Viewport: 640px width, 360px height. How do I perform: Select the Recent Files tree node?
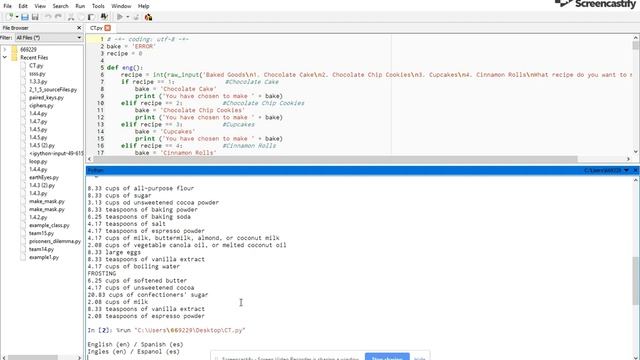click(34, 58)
